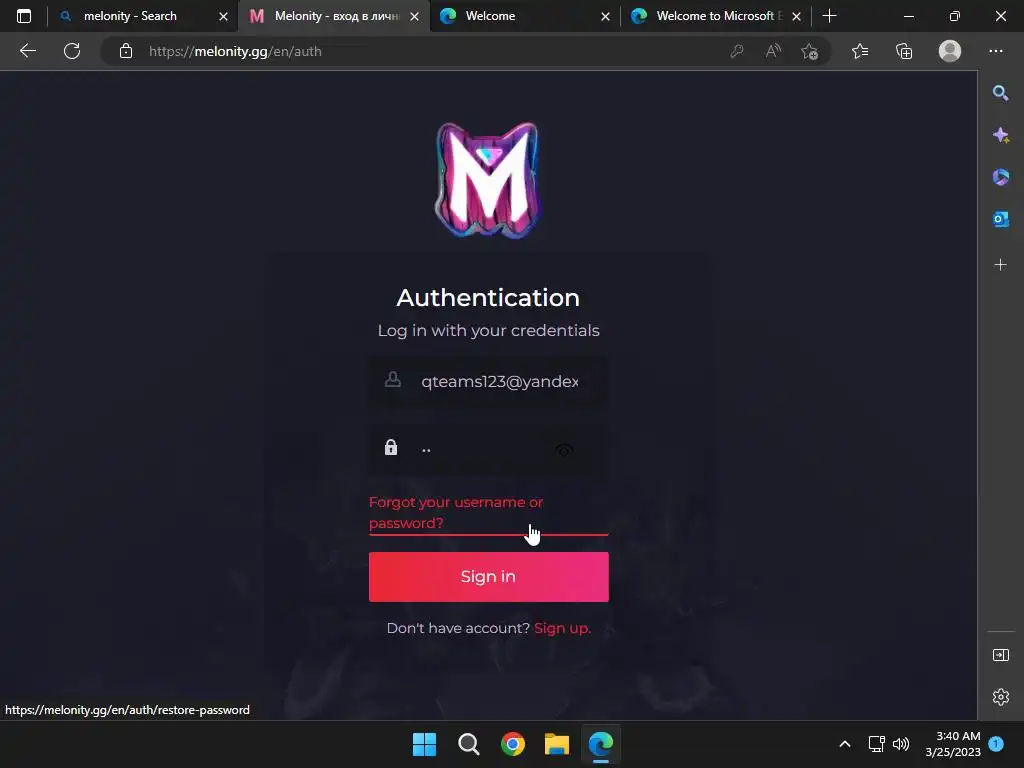Enable Read Aloud in address bar
The image size is (1024, 768).
coord(773,51)
